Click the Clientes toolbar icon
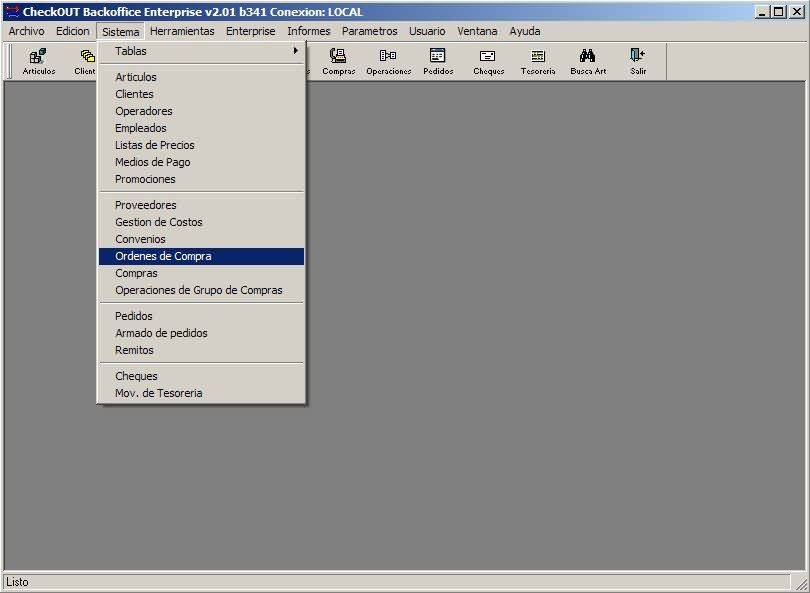The image size is (810, 593). tap(85, 61)
